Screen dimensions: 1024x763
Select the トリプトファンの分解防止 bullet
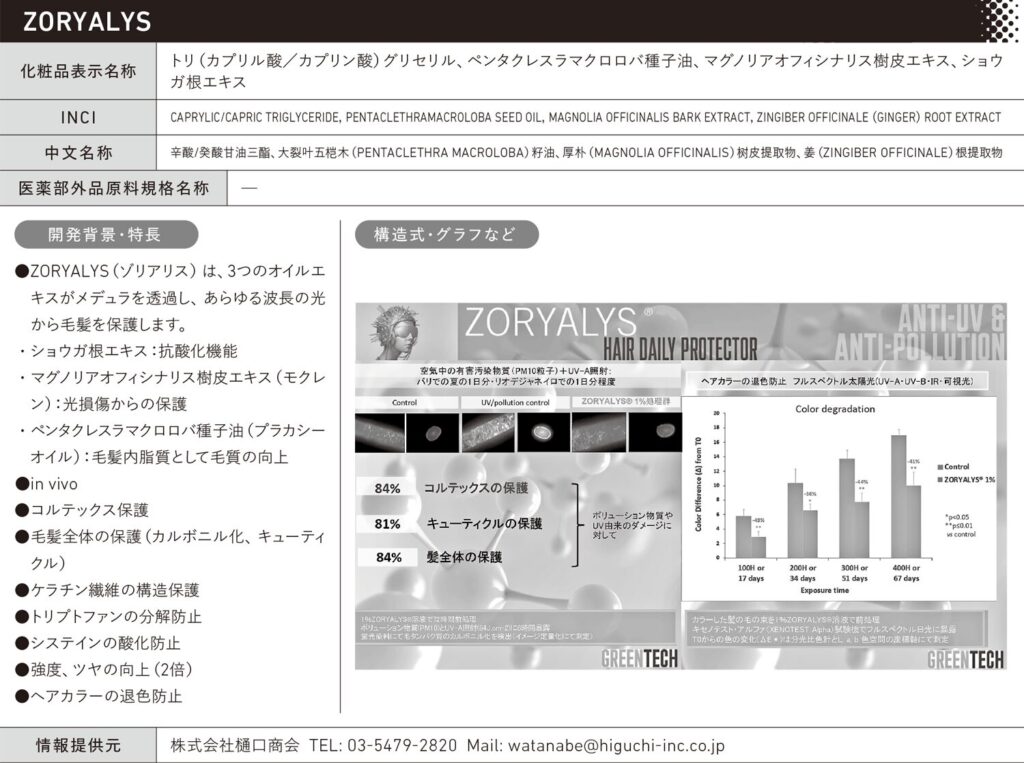pyautogui.click(x=108, y=617)
